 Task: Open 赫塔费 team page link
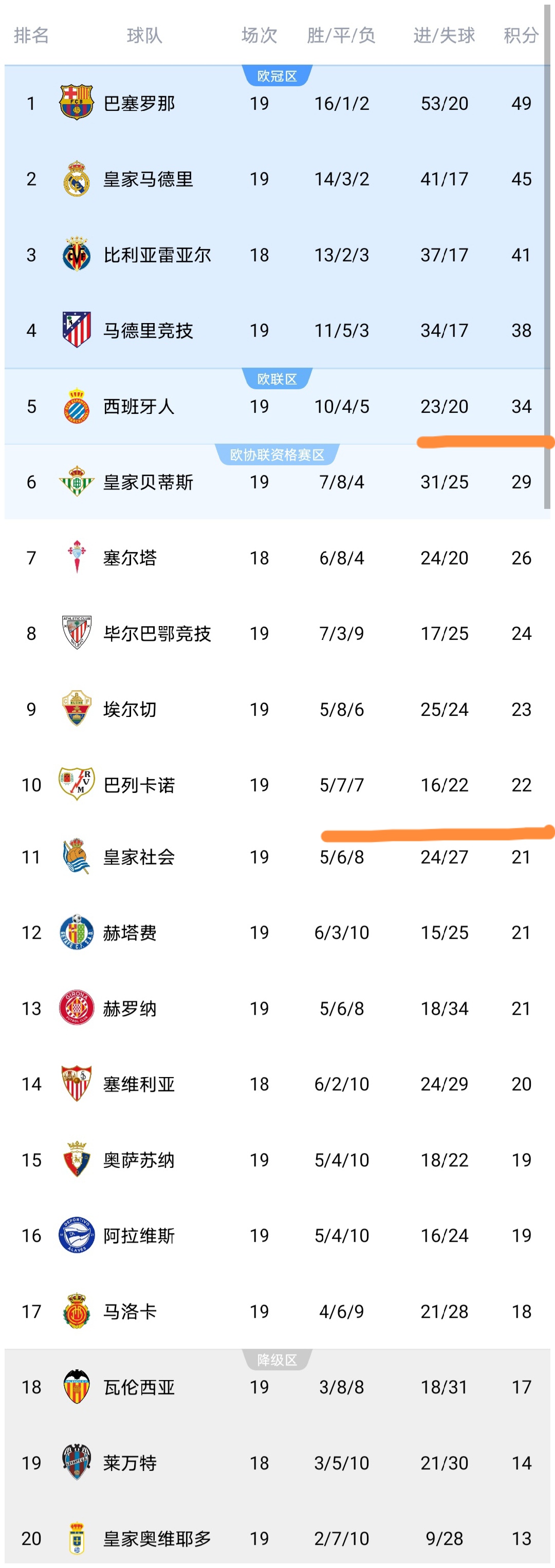click(x=130, y=933)
